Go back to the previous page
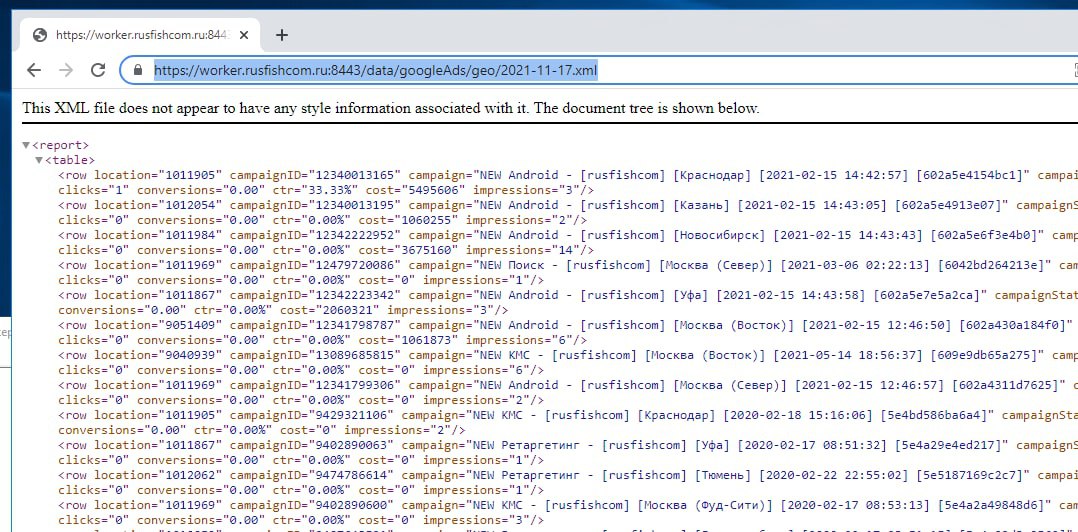 (x=34, y=70)
